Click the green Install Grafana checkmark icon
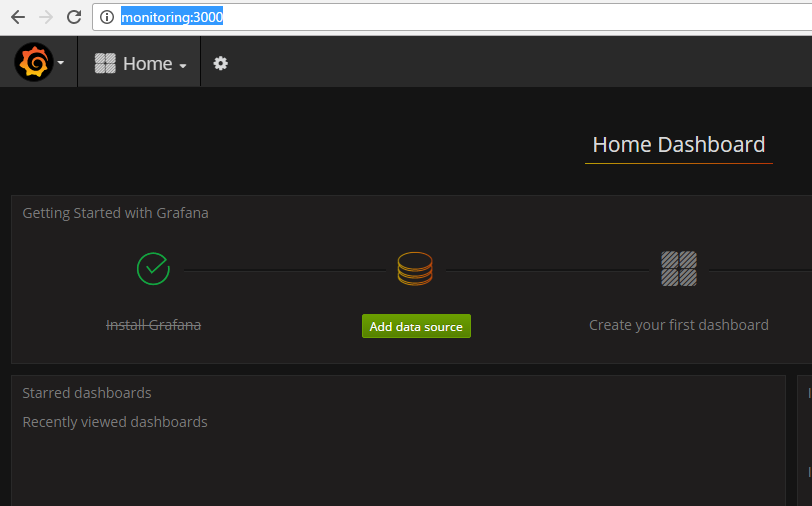Viewport: 812px width, 506px height. tap(153, 268)
